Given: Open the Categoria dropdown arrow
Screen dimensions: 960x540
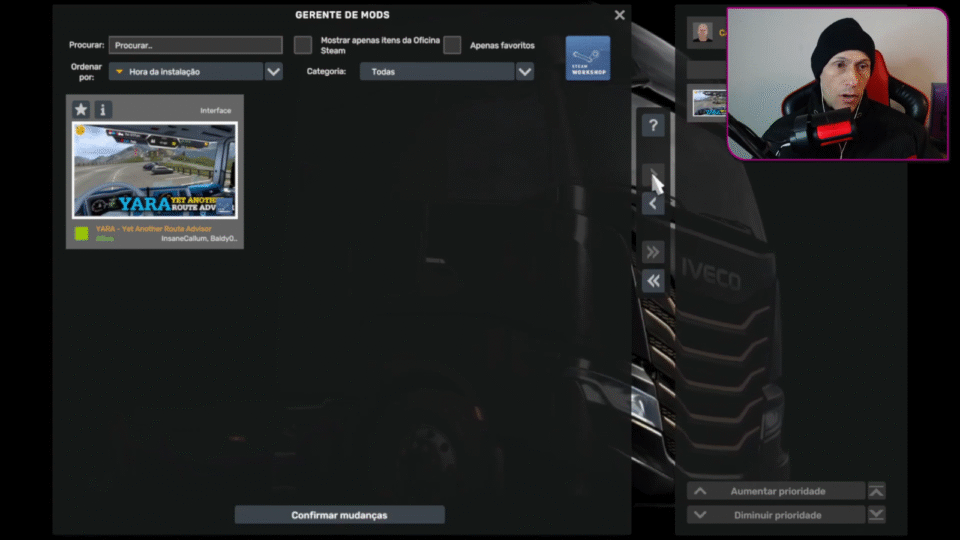Looking at the screenshot, I should tap(525, 72).
